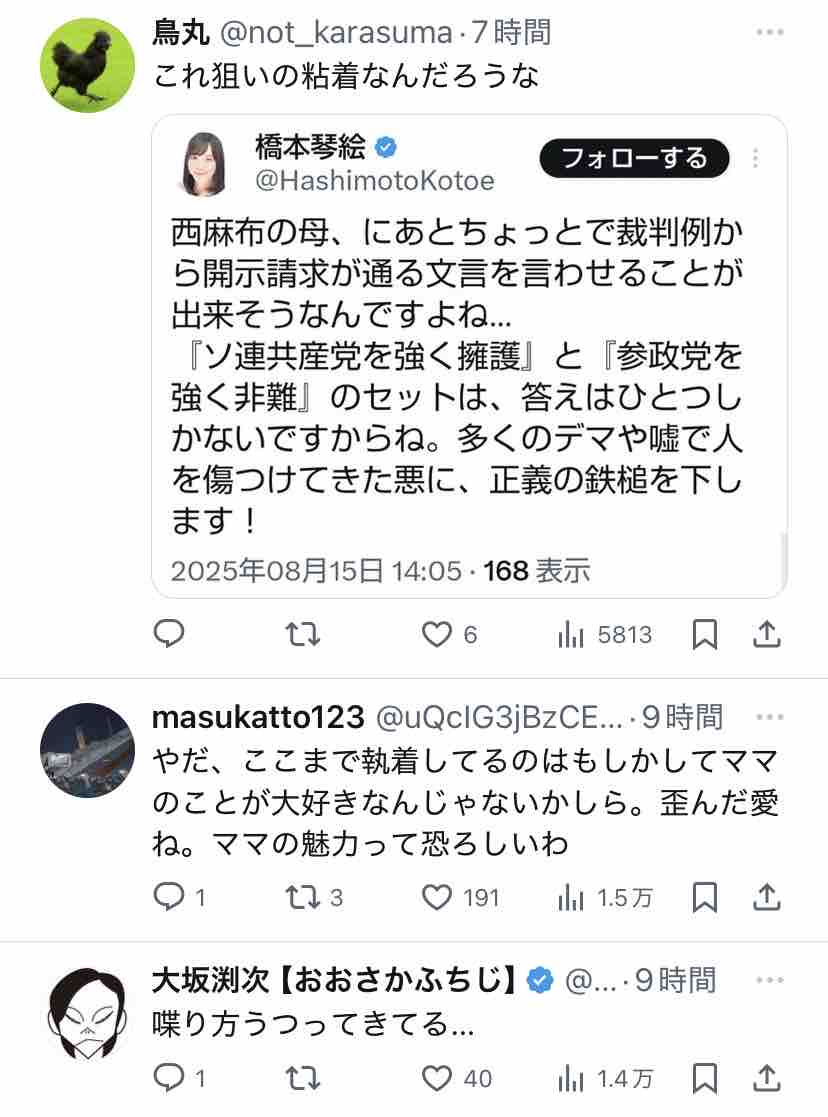Retweet masukatto123's reply

[x=303, y=898]
